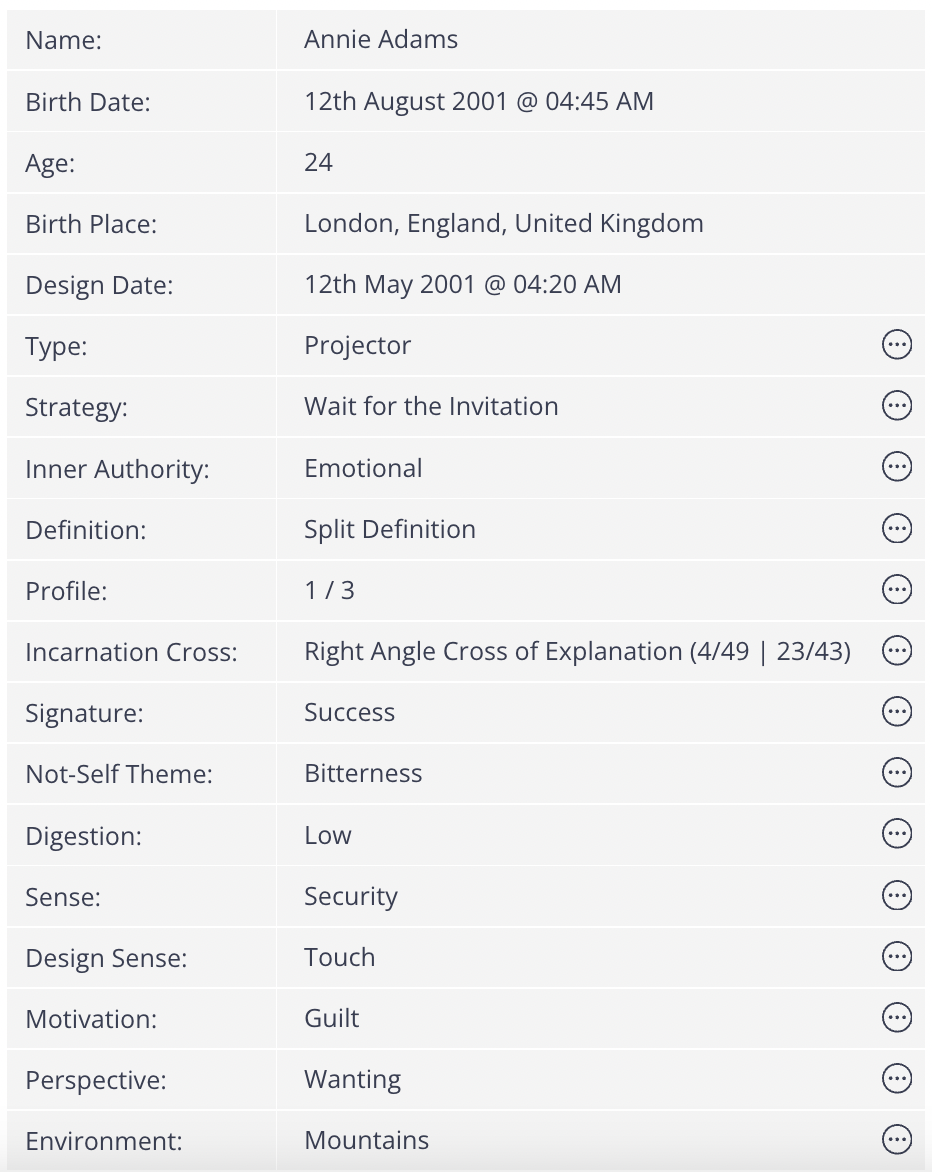The height and width of the screenshot is (1172, 932).
Task: Open details icon next to Inner Authority
Action: click(897, 467)
